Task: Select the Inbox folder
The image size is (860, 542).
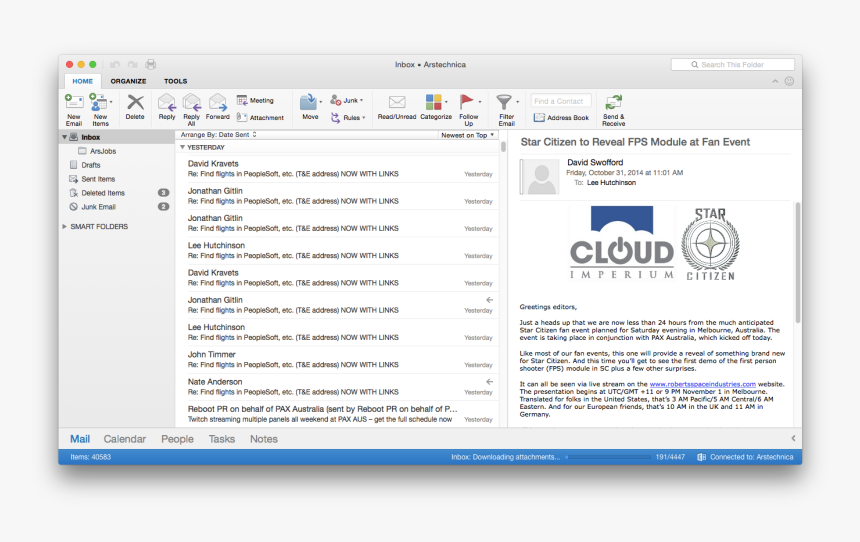Action: pyautogui.click(x=116, y=137)
